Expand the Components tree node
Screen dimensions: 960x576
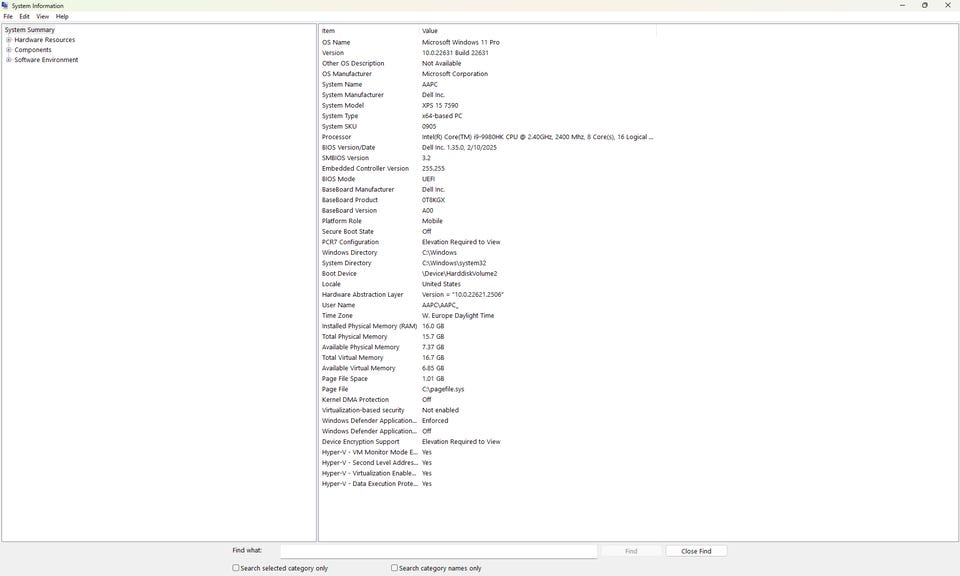pyautogui.click(x=9, y=50)
